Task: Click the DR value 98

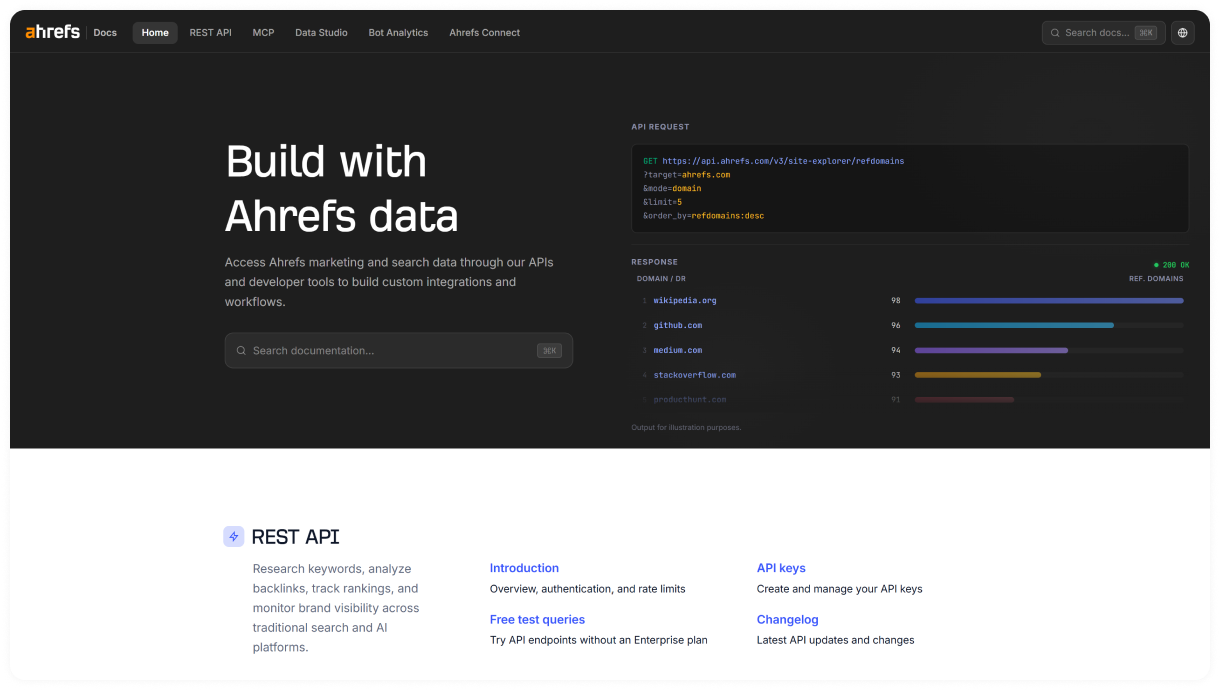Action: [x=896, y=300]
